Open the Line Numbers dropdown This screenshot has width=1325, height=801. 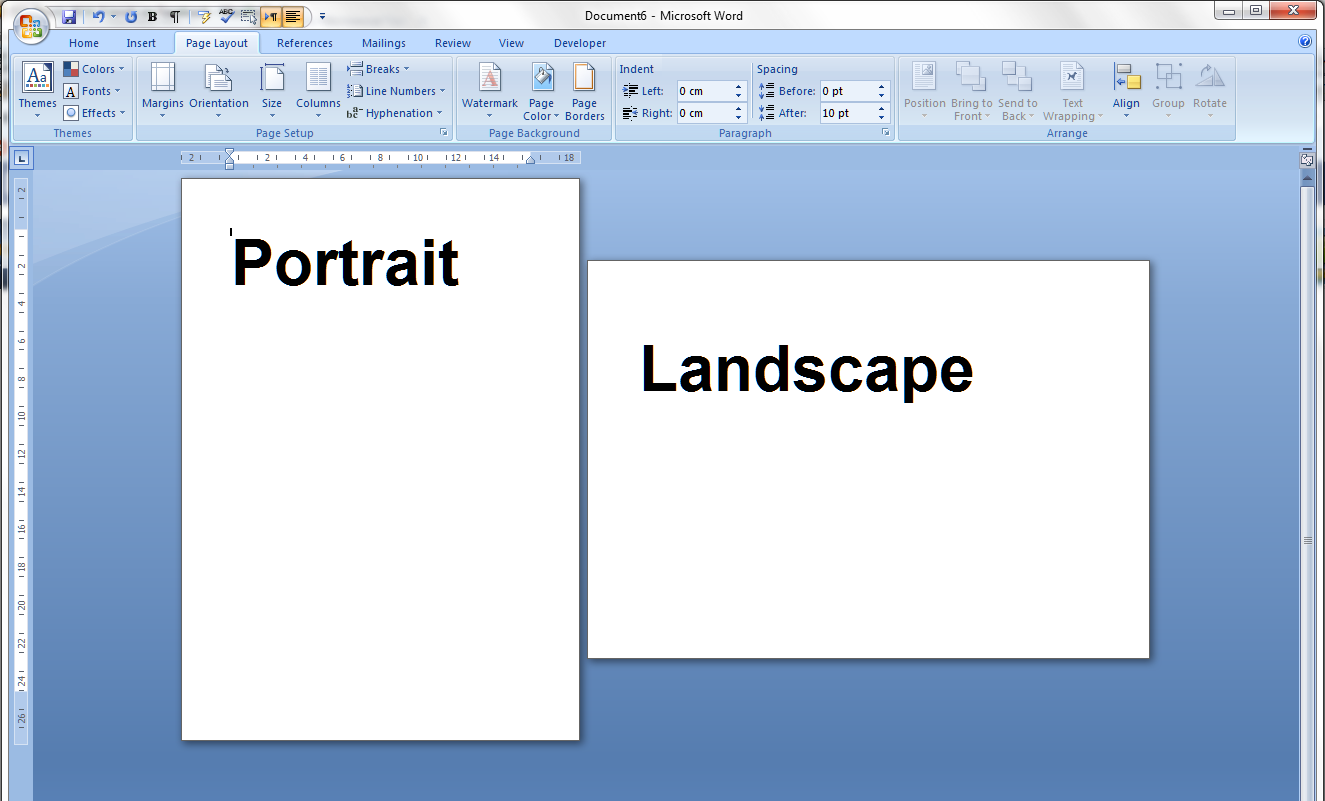coord(396,90)
